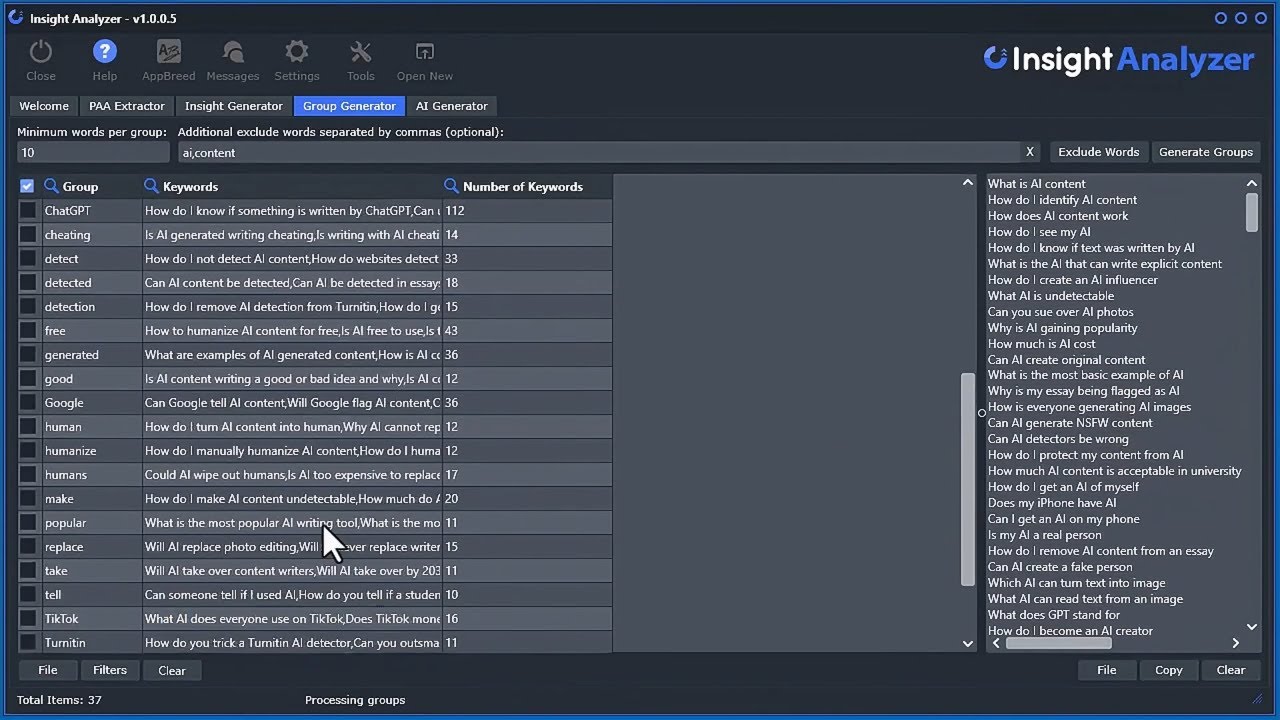This screenshot has width=1280, height=720.
Task: Check the ChatGPT group checkbox
Action: tap(27, 211)
